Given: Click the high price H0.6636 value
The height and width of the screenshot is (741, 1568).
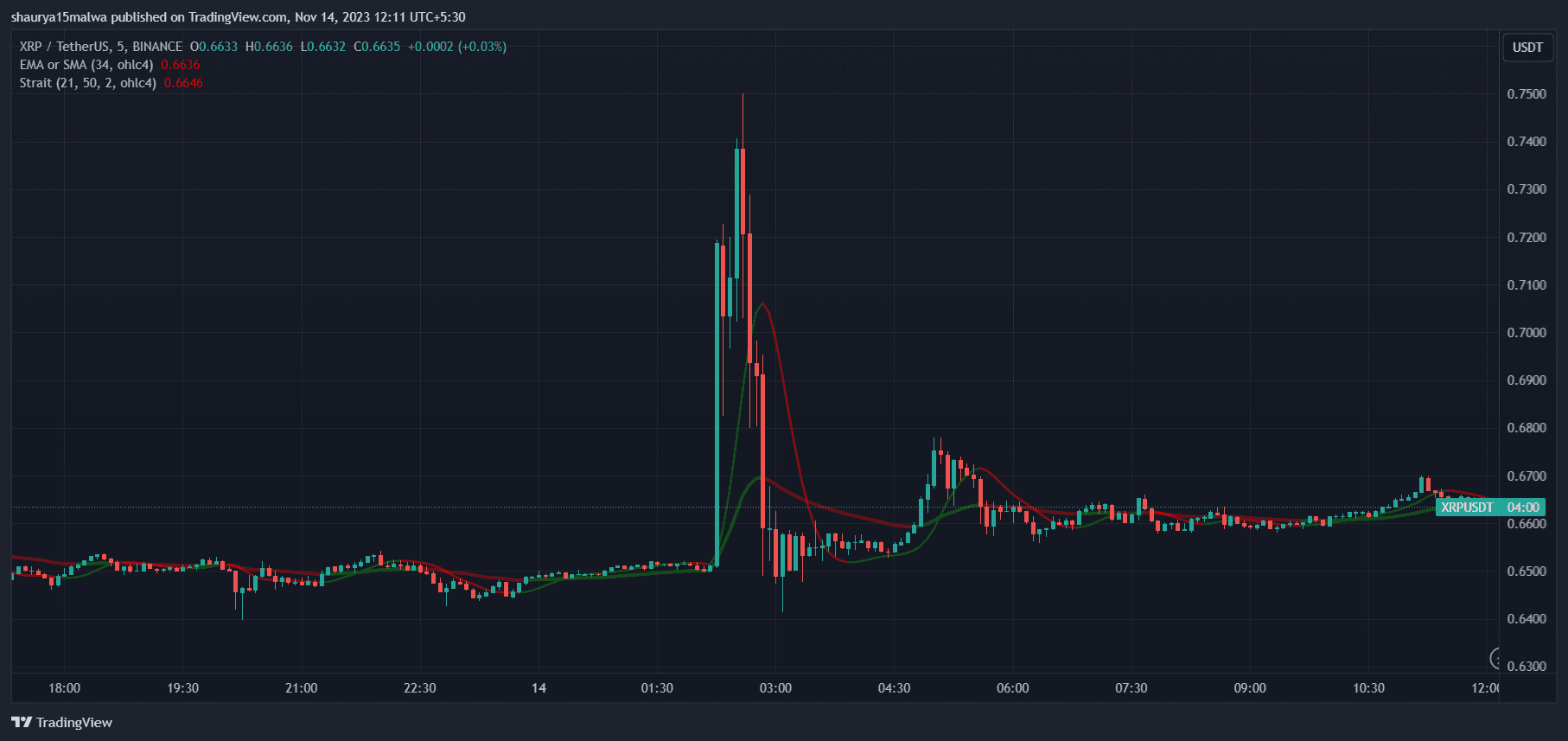Looking at the screenshot, I should pyautogui.click(x=269, y=47).
